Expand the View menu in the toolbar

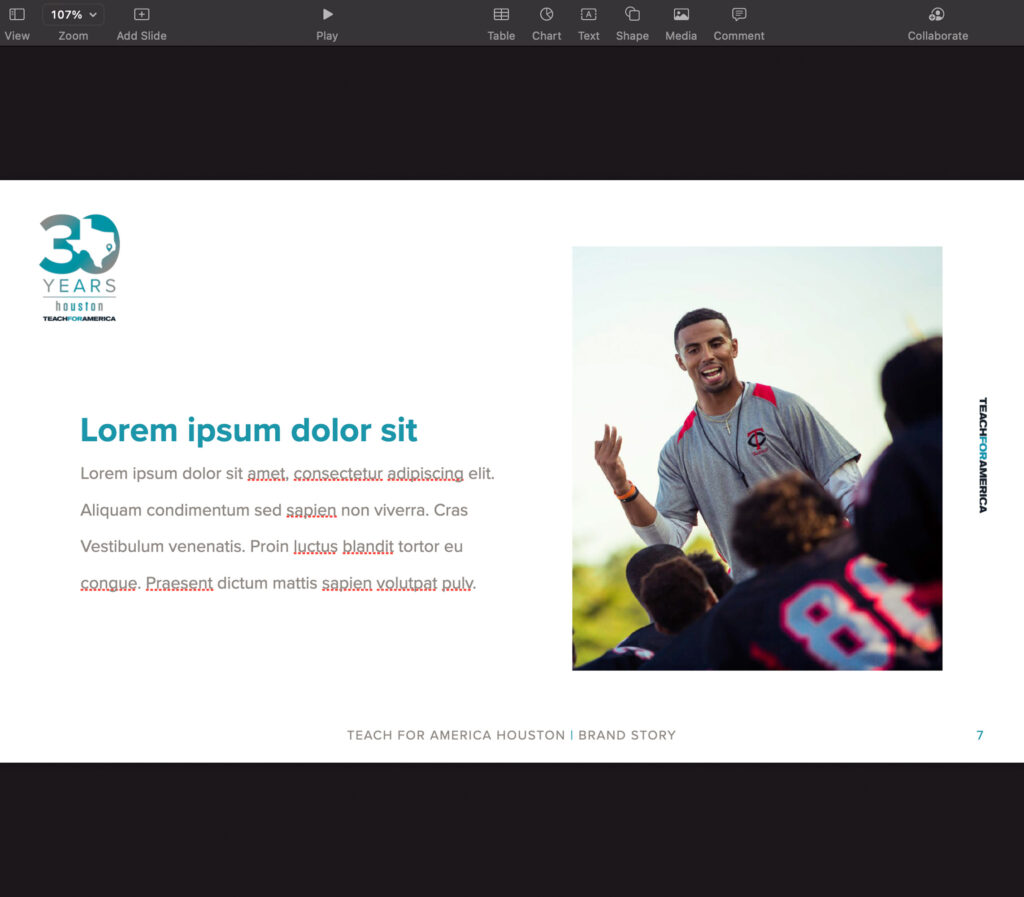17,22
